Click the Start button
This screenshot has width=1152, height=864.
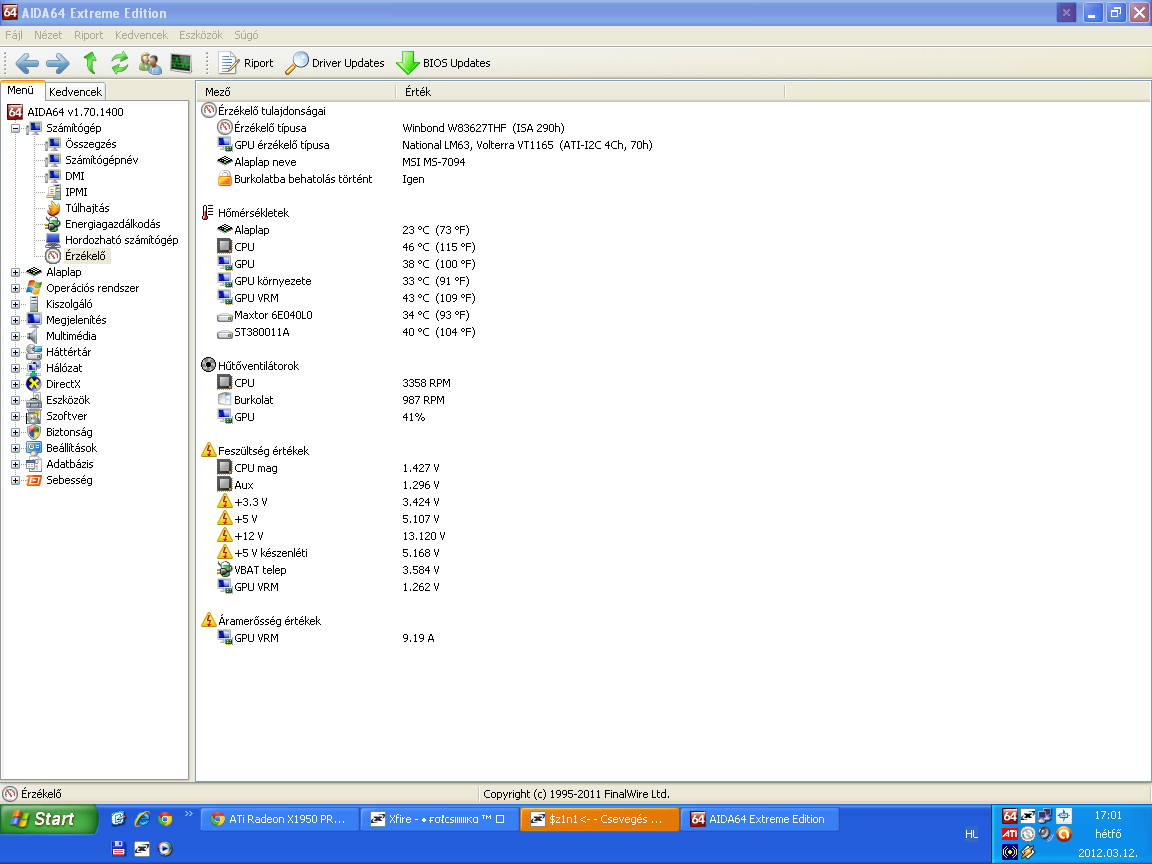(48, 818)
